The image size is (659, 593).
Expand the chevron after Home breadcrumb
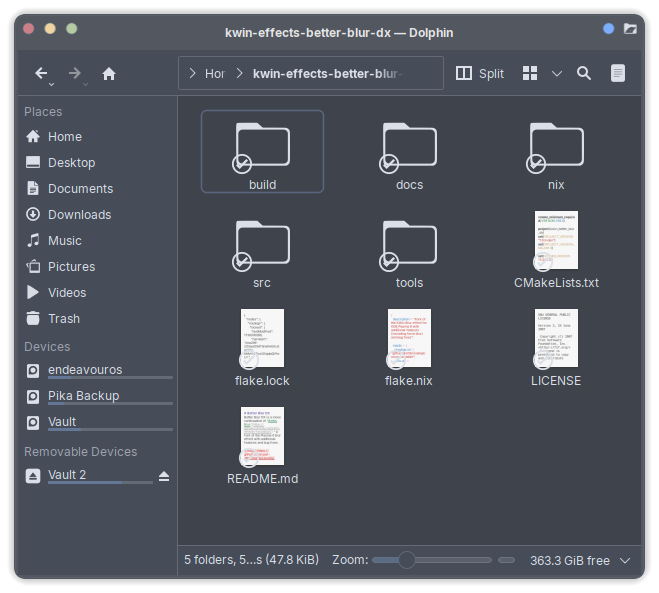[x=240, y=74]
